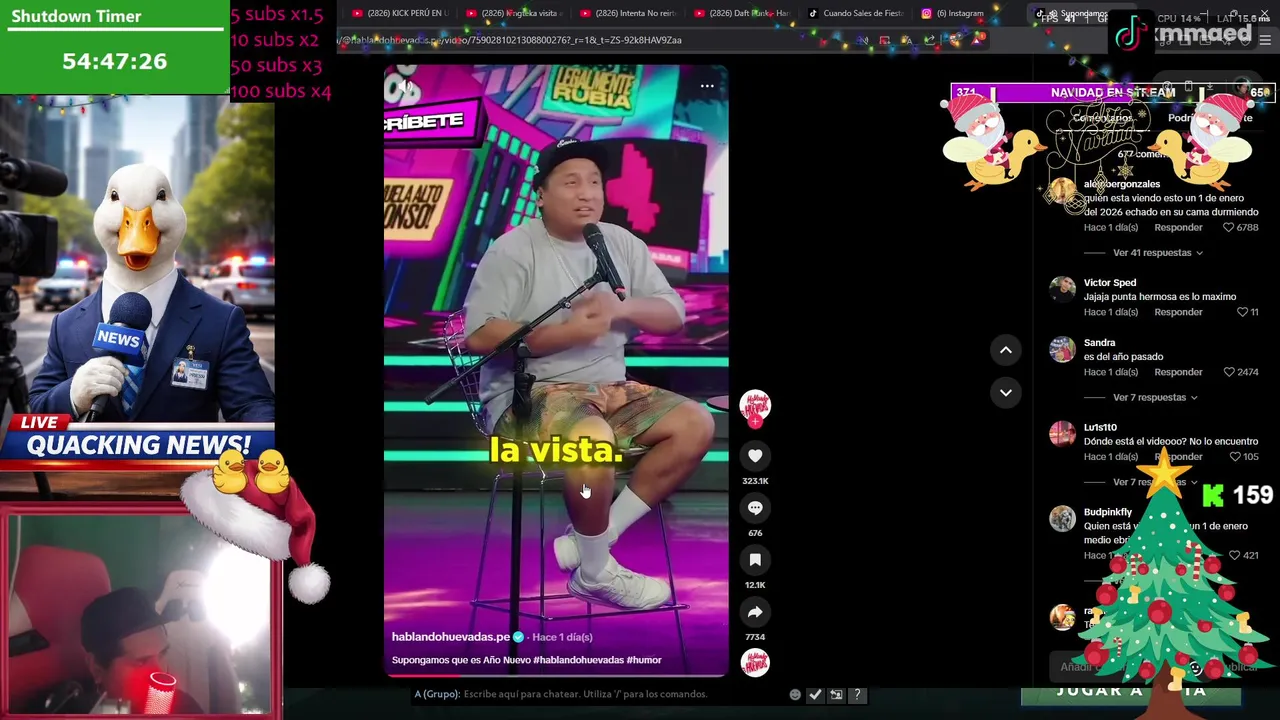This screenshot has width=1280, height=720.
Task: Open hablandohuevadas profile avatar beside video
Action: click(755, 405)
